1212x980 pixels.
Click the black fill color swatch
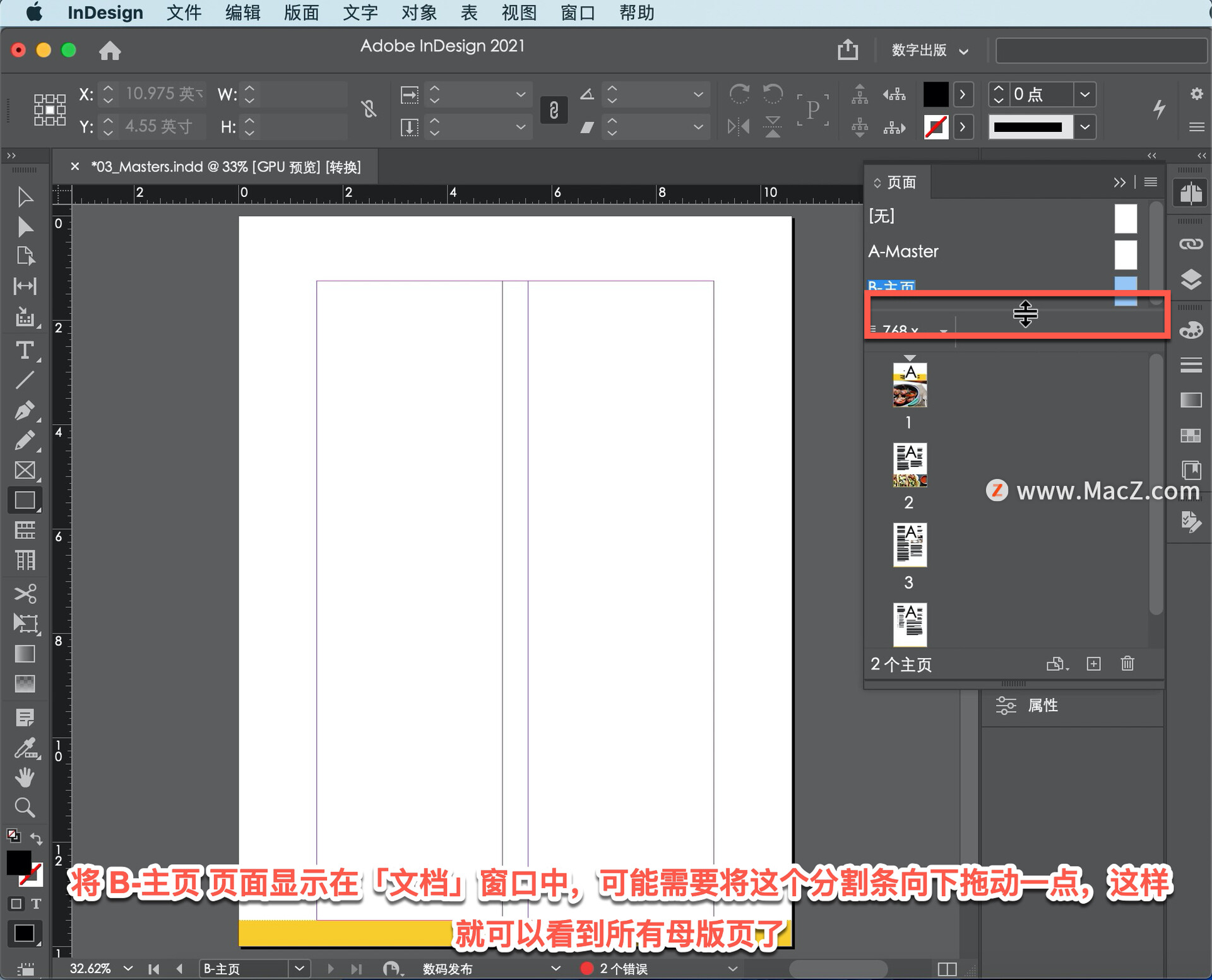tap(936, 95)
